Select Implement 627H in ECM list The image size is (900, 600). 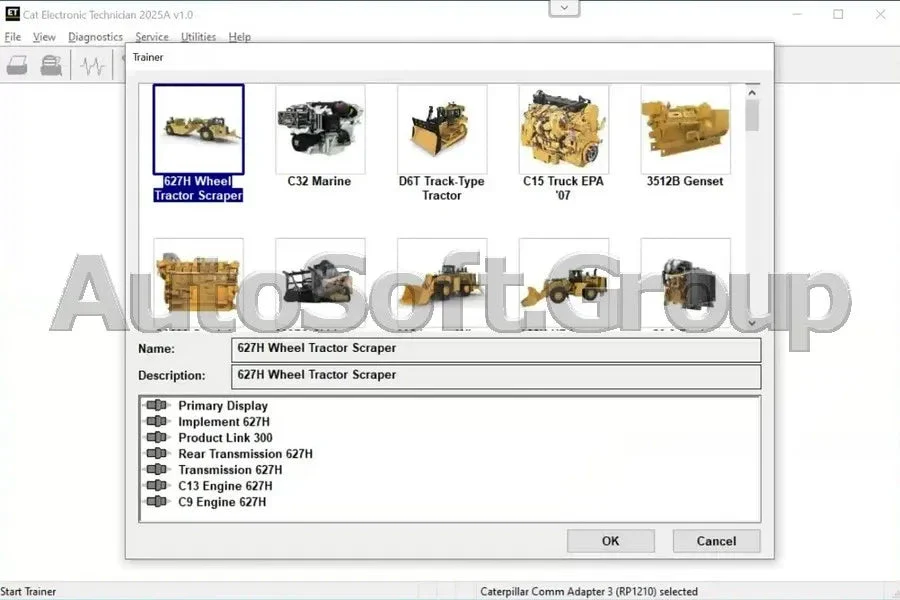(223, 422)
